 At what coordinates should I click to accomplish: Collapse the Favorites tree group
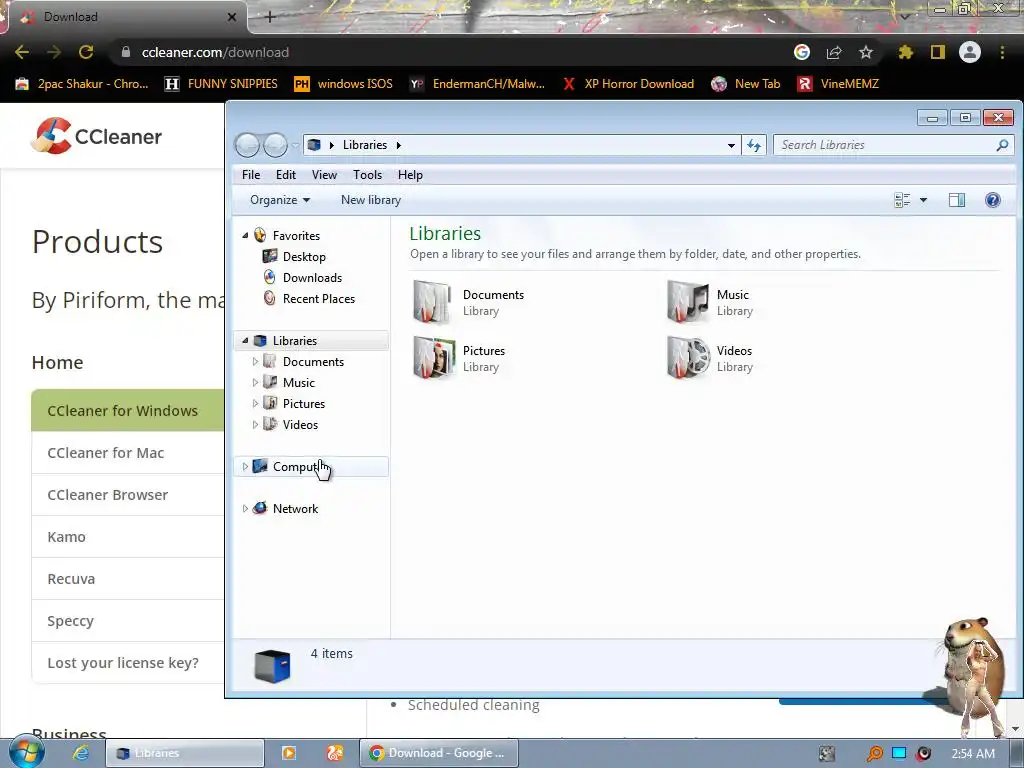pos(245,235)
